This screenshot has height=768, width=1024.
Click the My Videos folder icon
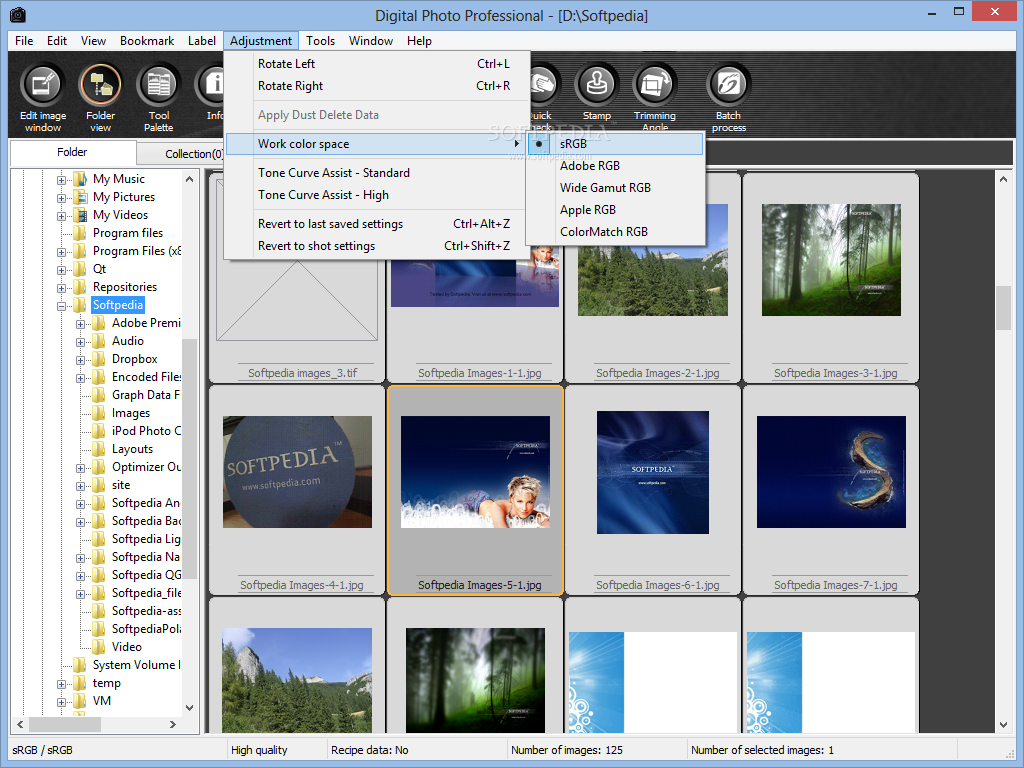coord(80,215)
